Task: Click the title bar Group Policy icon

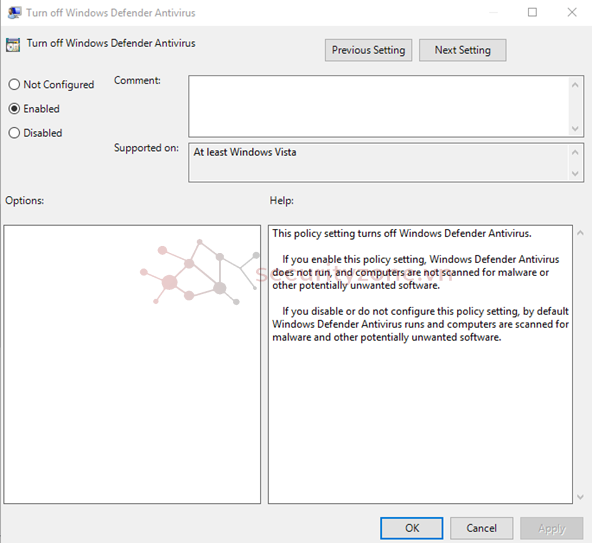Action: [14, 12]
